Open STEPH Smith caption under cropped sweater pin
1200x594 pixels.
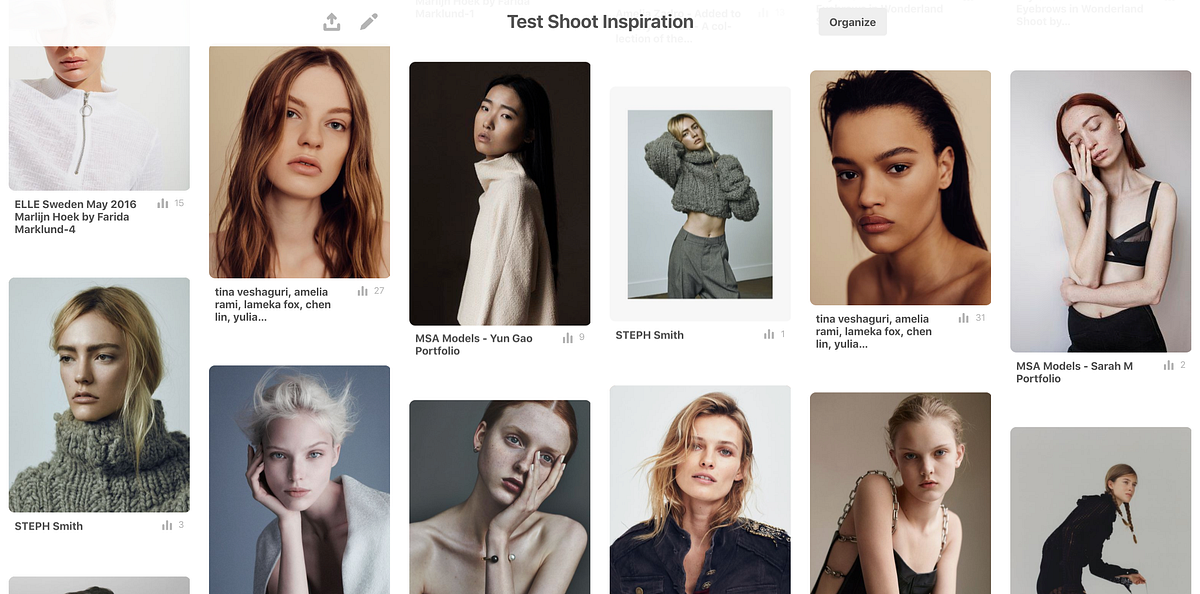tap(650, 335)
